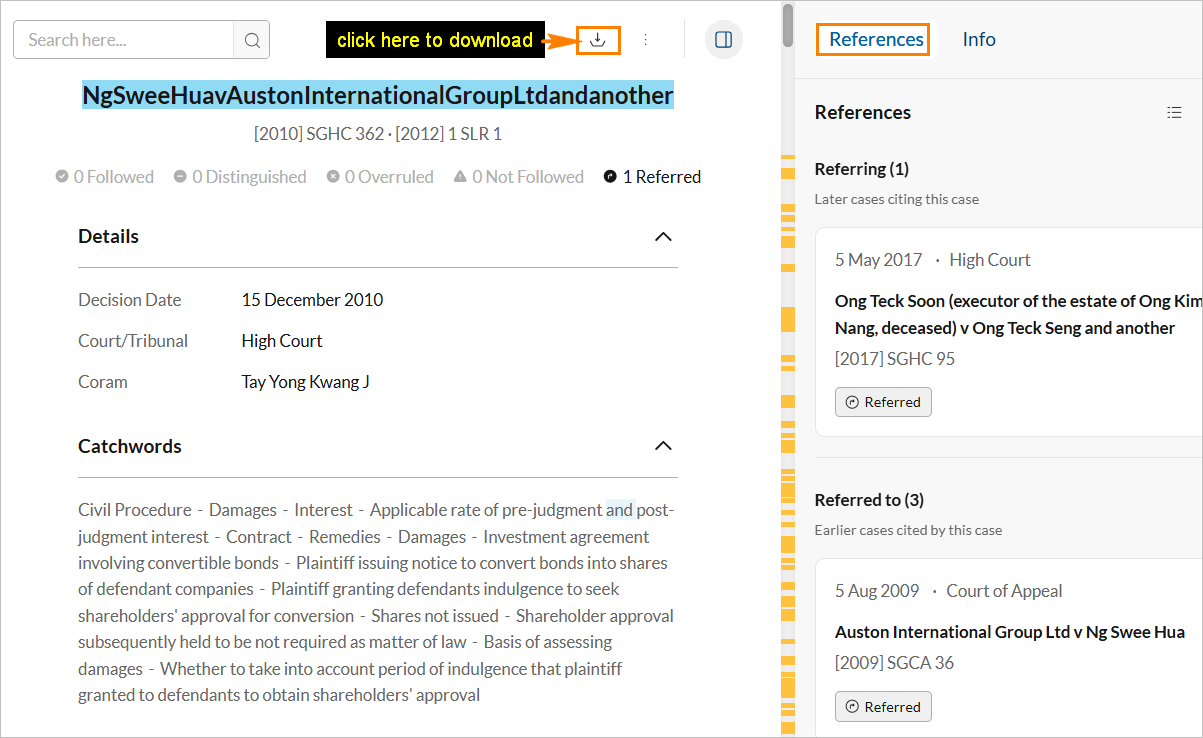Toggle the side panel layout icon
This screenshot has width=1203, height=738.
click(724, 40)
